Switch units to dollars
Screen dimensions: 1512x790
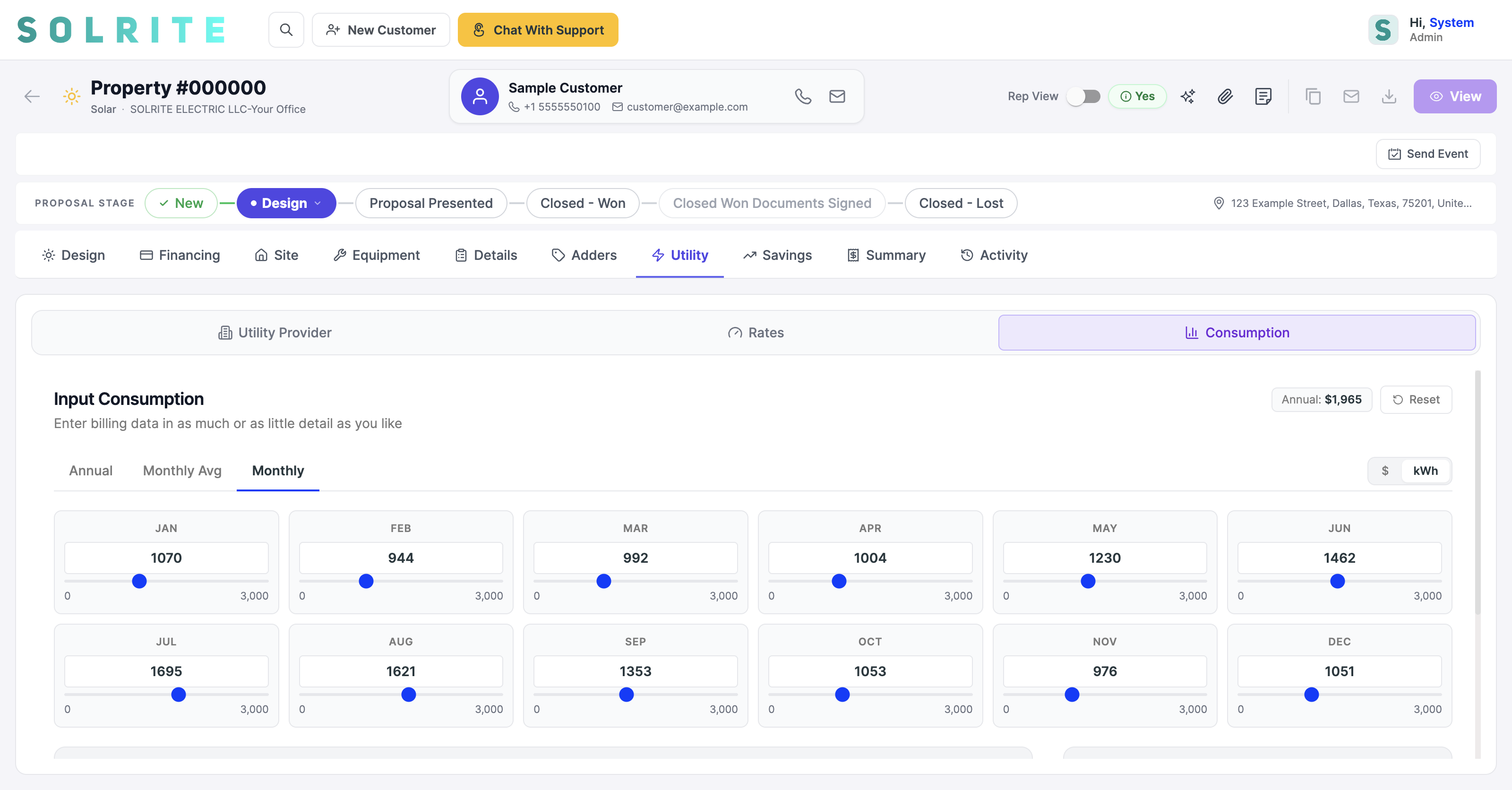coord(1384,471)
